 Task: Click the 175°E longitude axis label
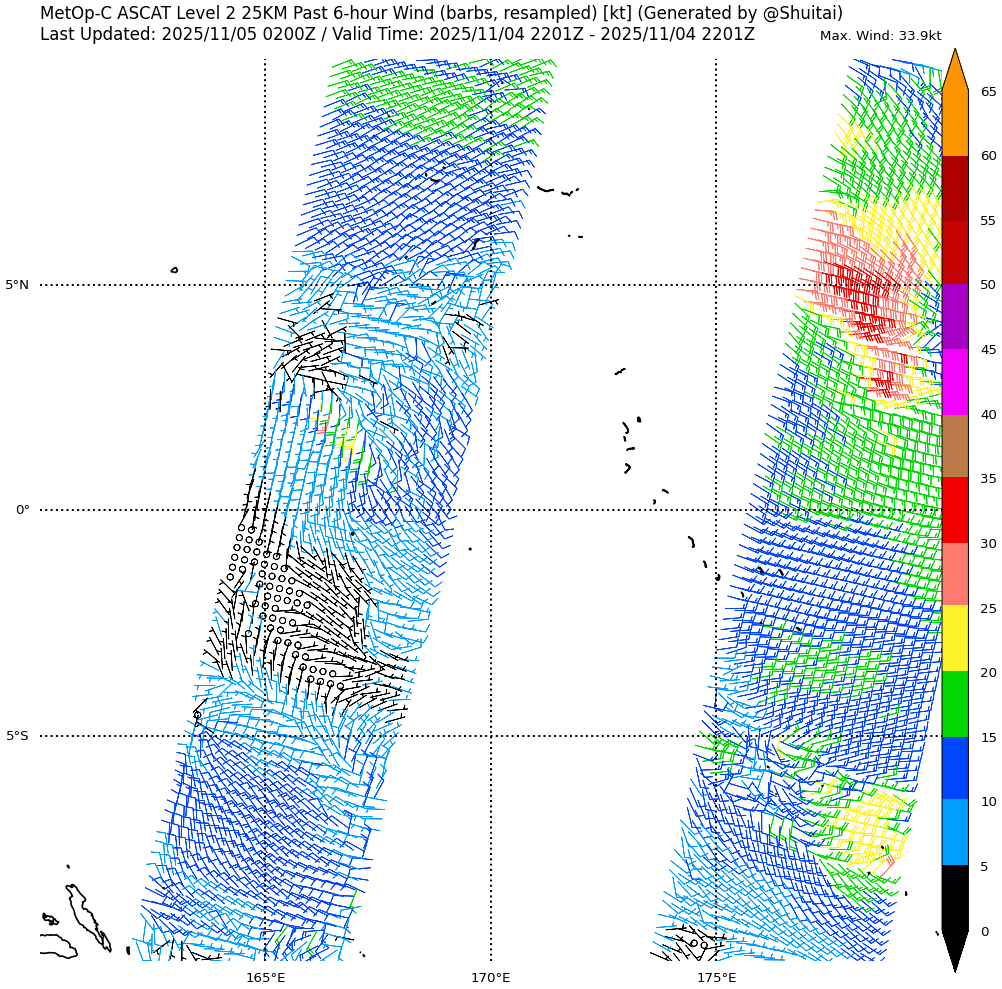pyautogui.click(x=716, y=977)
